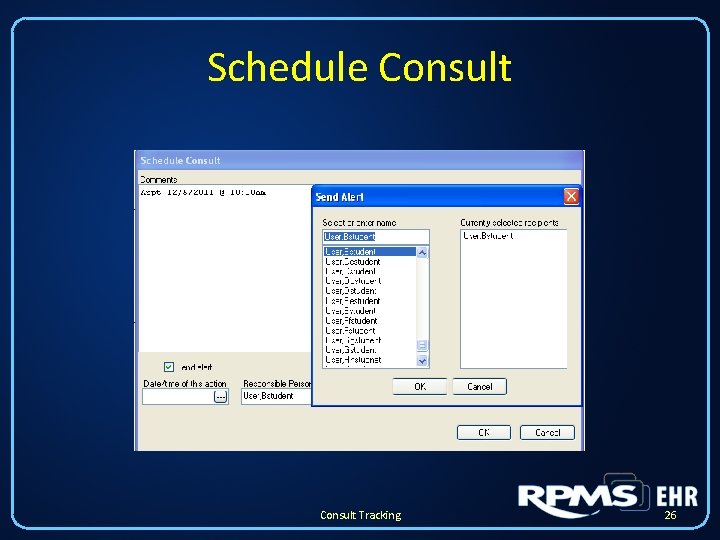Click the name list scrollbar thumb
Screen dimensions: 720x540
pyautogui.click(x=422, y=345)
